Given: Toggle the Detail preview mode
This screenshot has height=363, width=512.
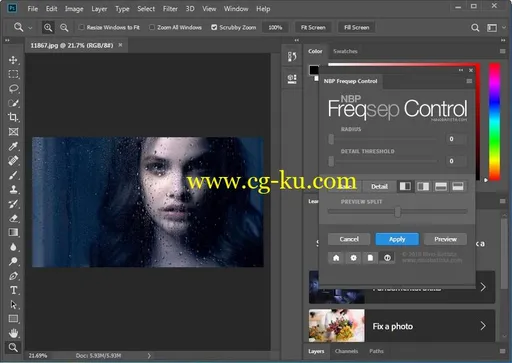Looking at the screenshot, I should click(379, 186).
